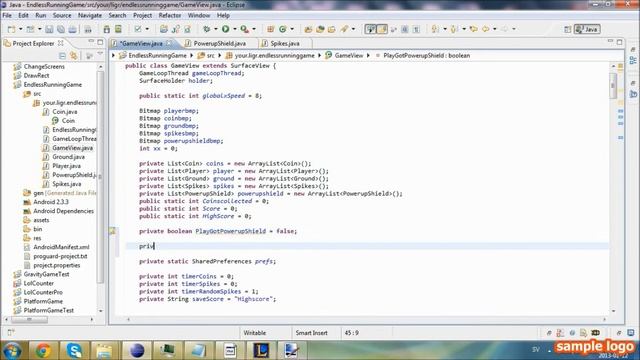Open the Debug dropdown arrow
Viewport: 640px width, 360px height.
pos(216,29)
